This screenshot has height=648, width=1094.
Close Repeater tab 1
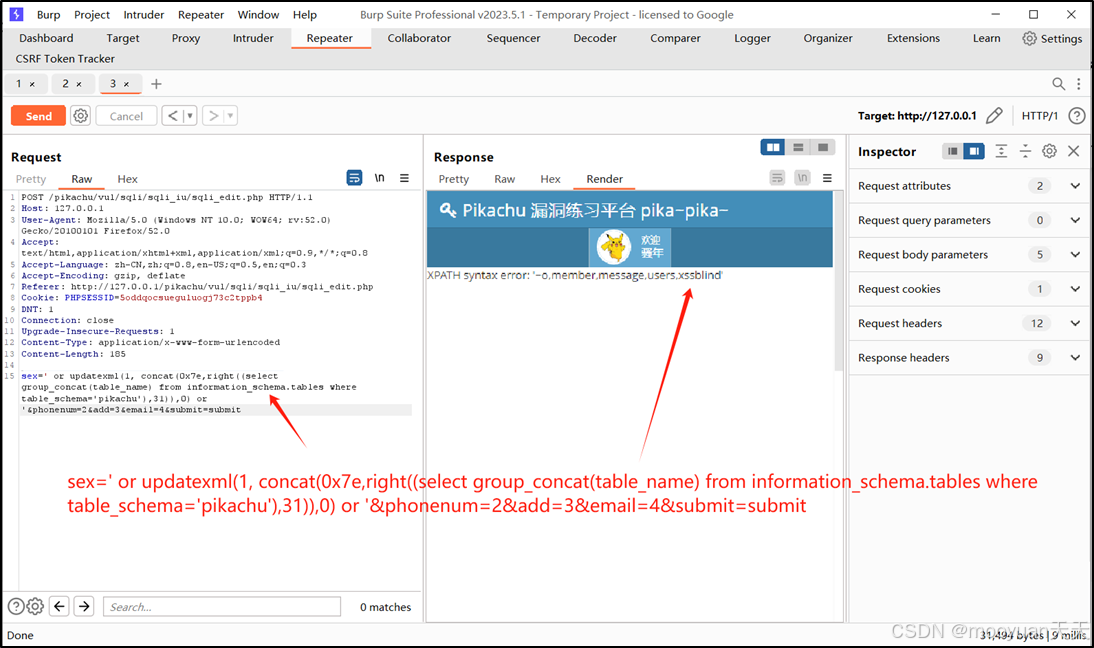click(x=32, y=84)
